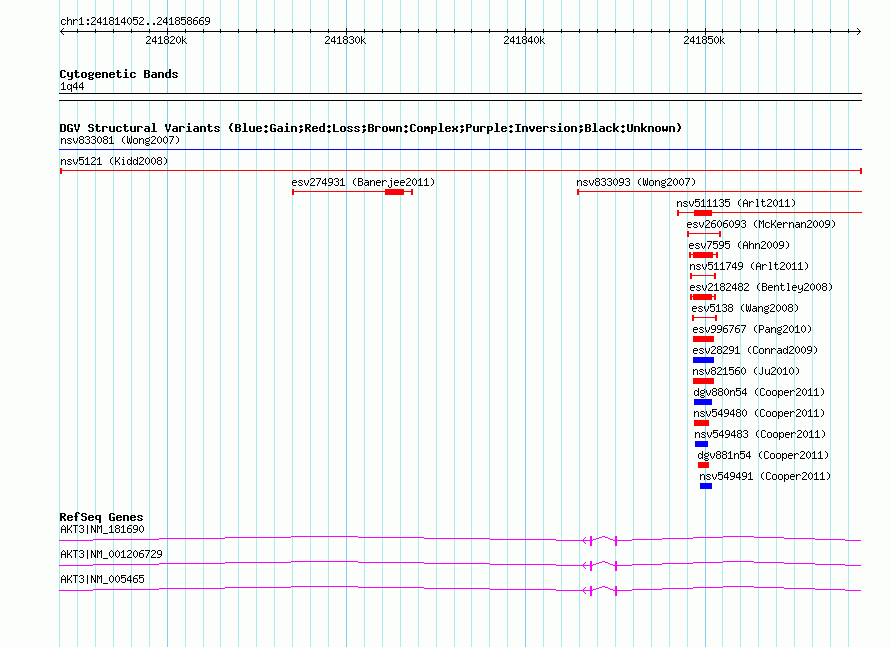Click the nsv511135 (Arlt2011) label

tap(736, 203)
